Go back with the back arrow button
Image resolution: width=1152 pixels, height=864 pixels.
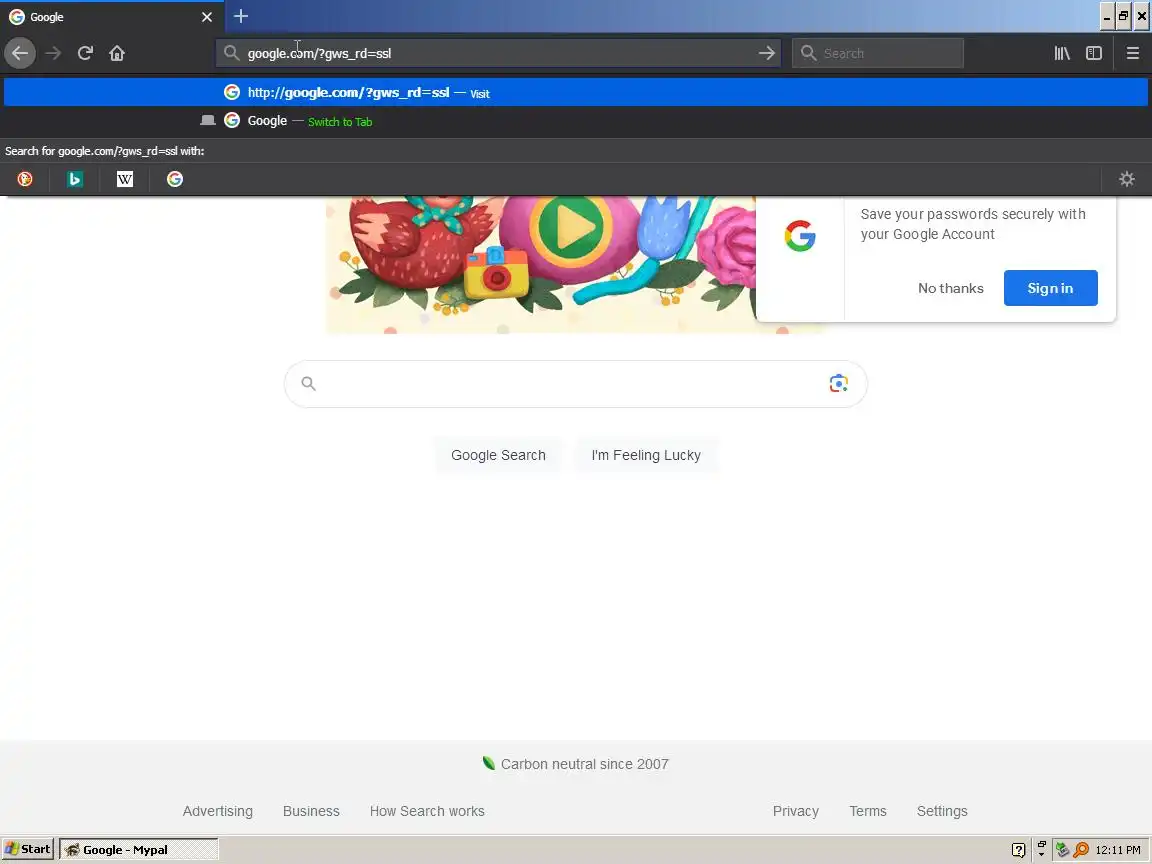pos(20,53)
